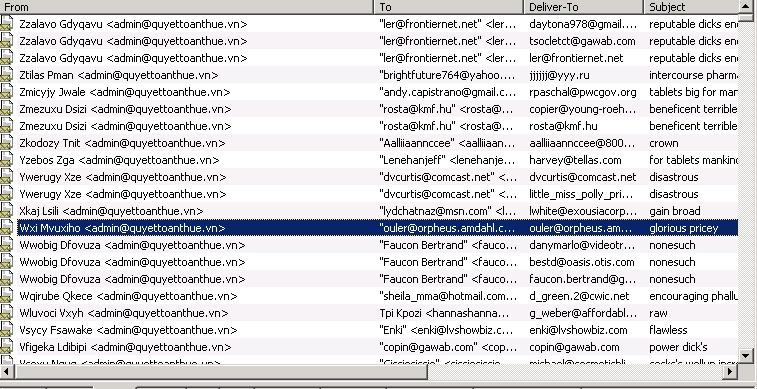
Task: Click envelope icon of selected Wxi Mvuxiho row
Action: coord(6,228)
